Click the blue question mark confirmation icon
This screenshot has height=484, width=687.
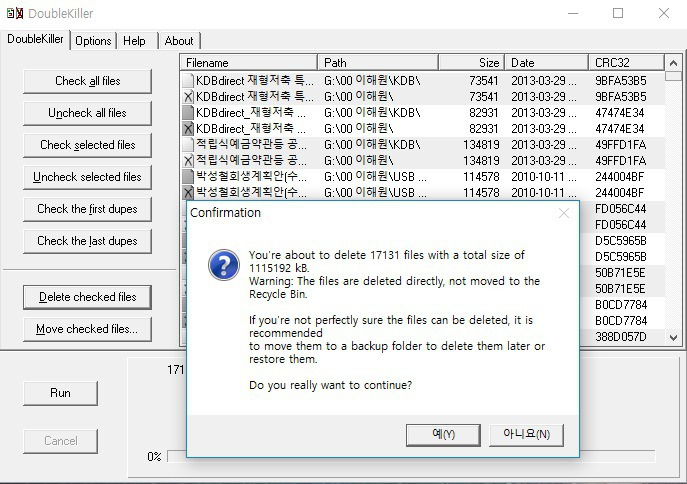tap(224, 265)
